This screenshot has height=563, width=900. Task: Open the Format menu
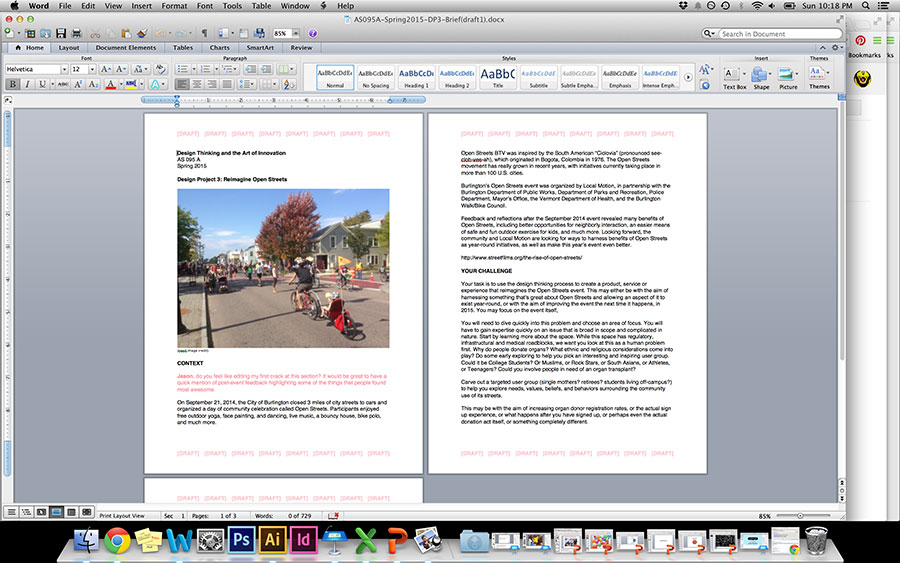tap(174, 6)
